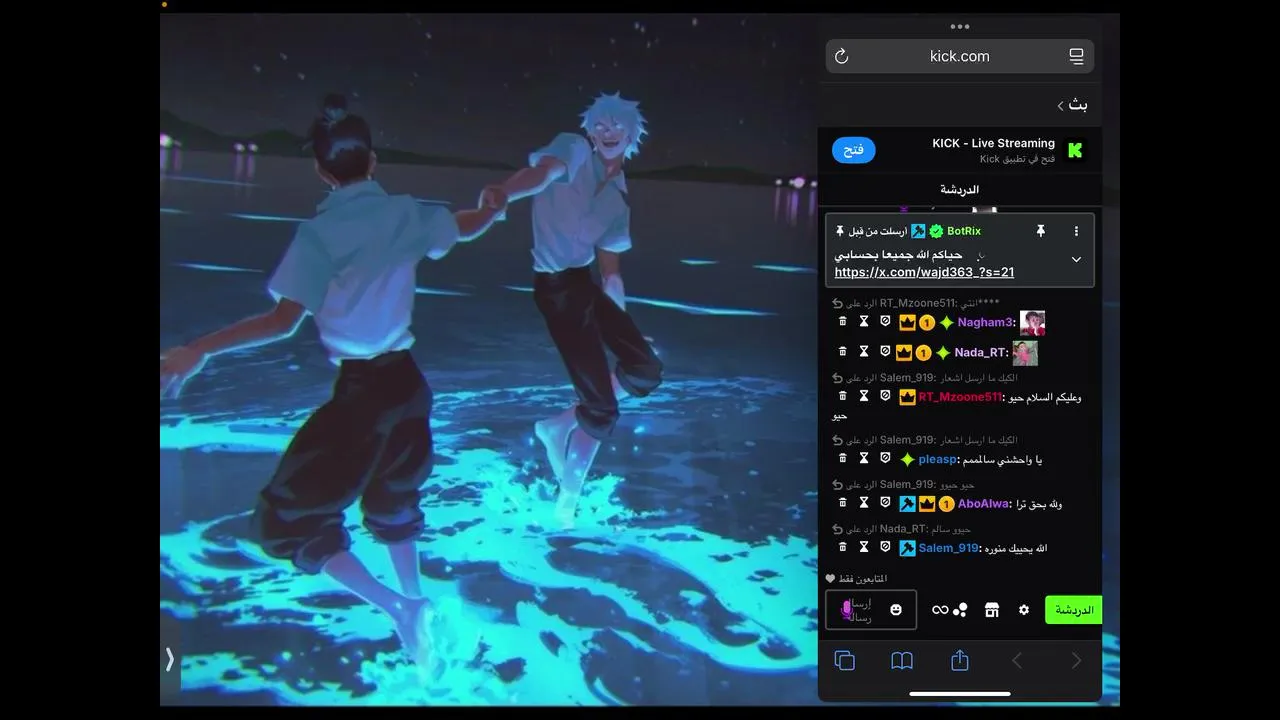Delete pleasp's message with trash icon
The image size is (1280, 720).
click(x=842, y=458)
